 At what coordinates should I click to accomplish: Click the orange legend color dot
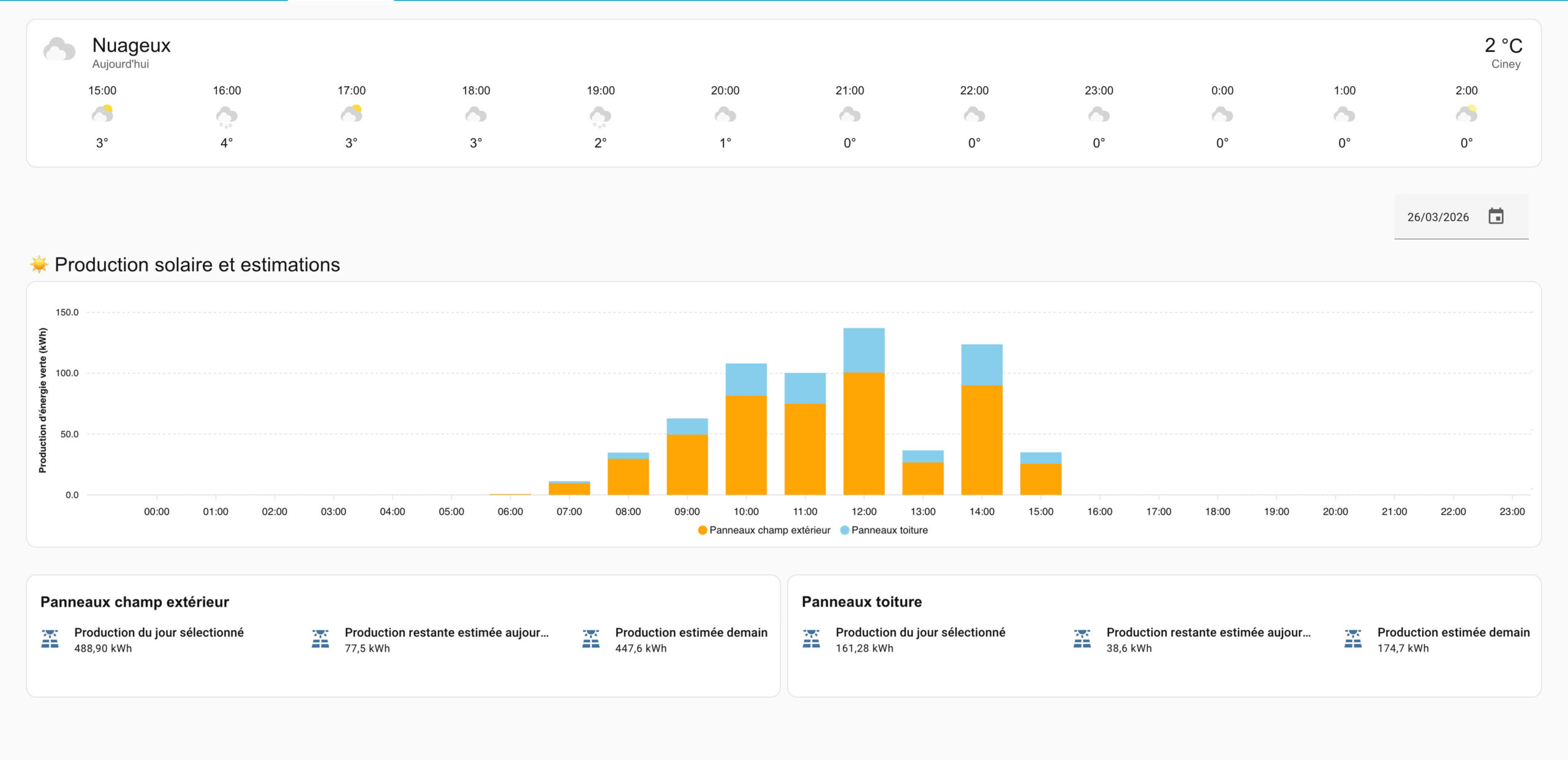tap(703, 530)
